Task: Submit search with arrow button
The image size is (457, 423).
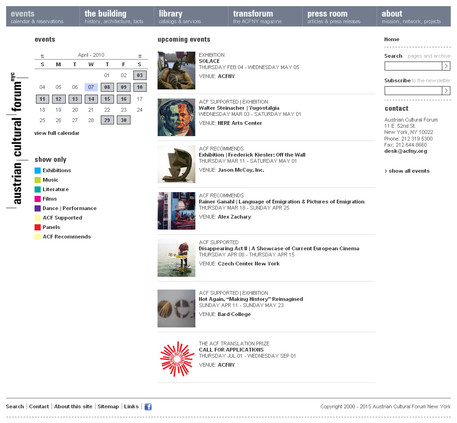Action: coord(446,66)
